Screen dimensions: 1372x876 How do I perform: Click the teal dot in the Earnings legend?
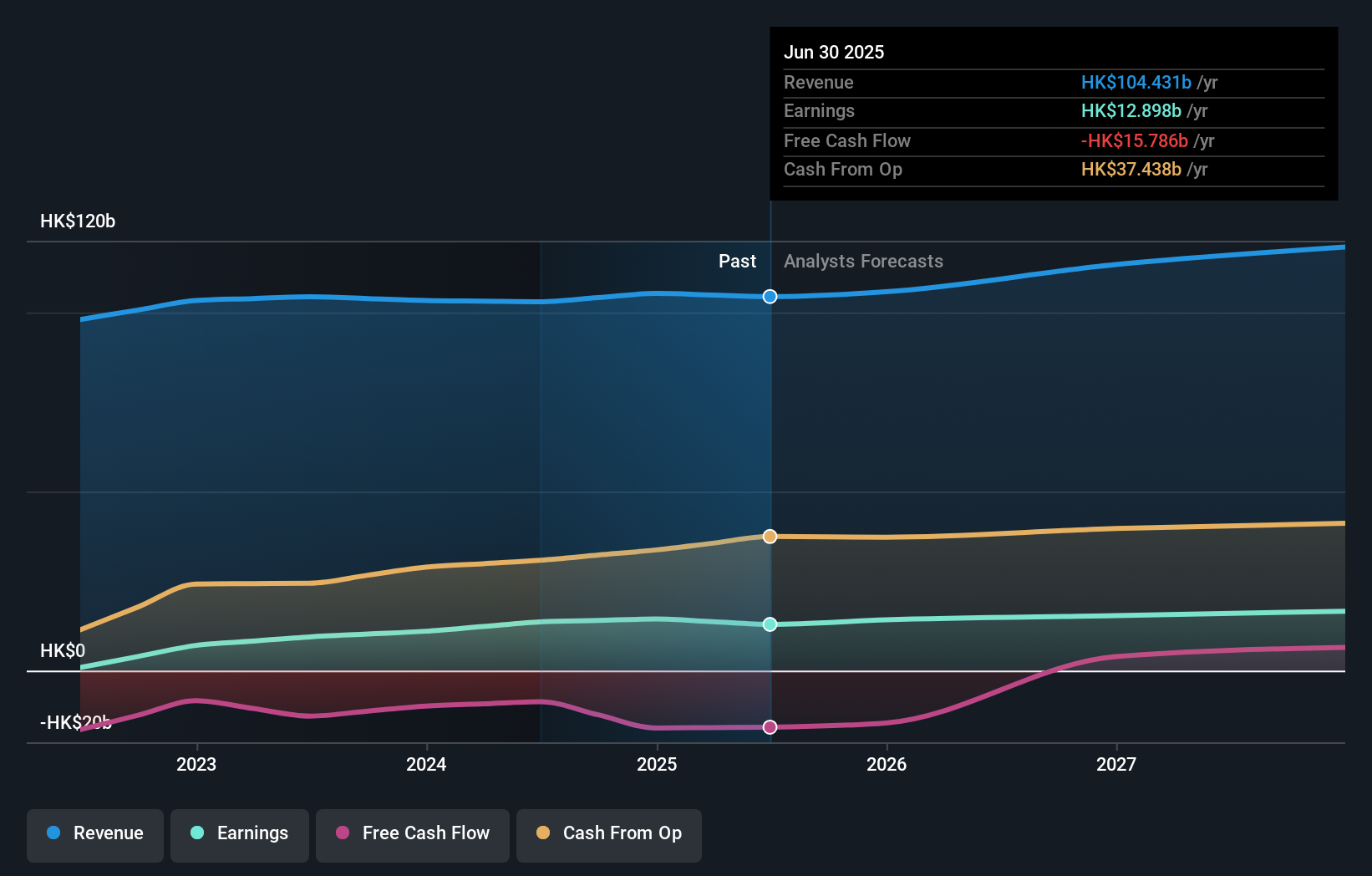click(196, 833)
